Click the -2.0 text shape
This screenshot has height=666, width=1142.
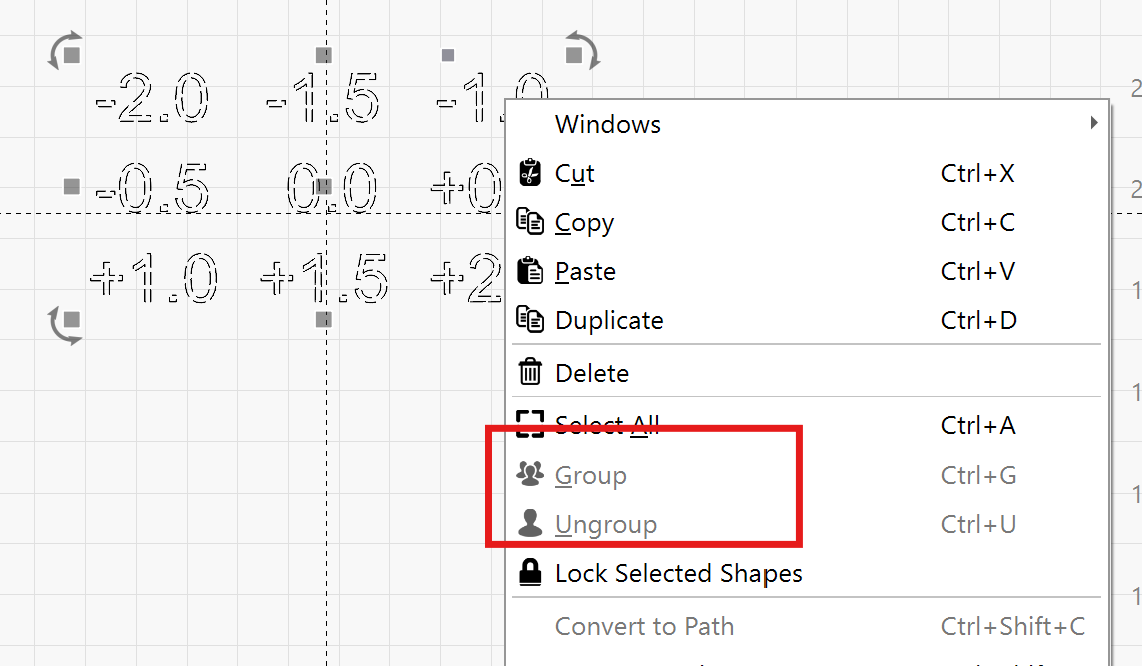click(152, 102)
